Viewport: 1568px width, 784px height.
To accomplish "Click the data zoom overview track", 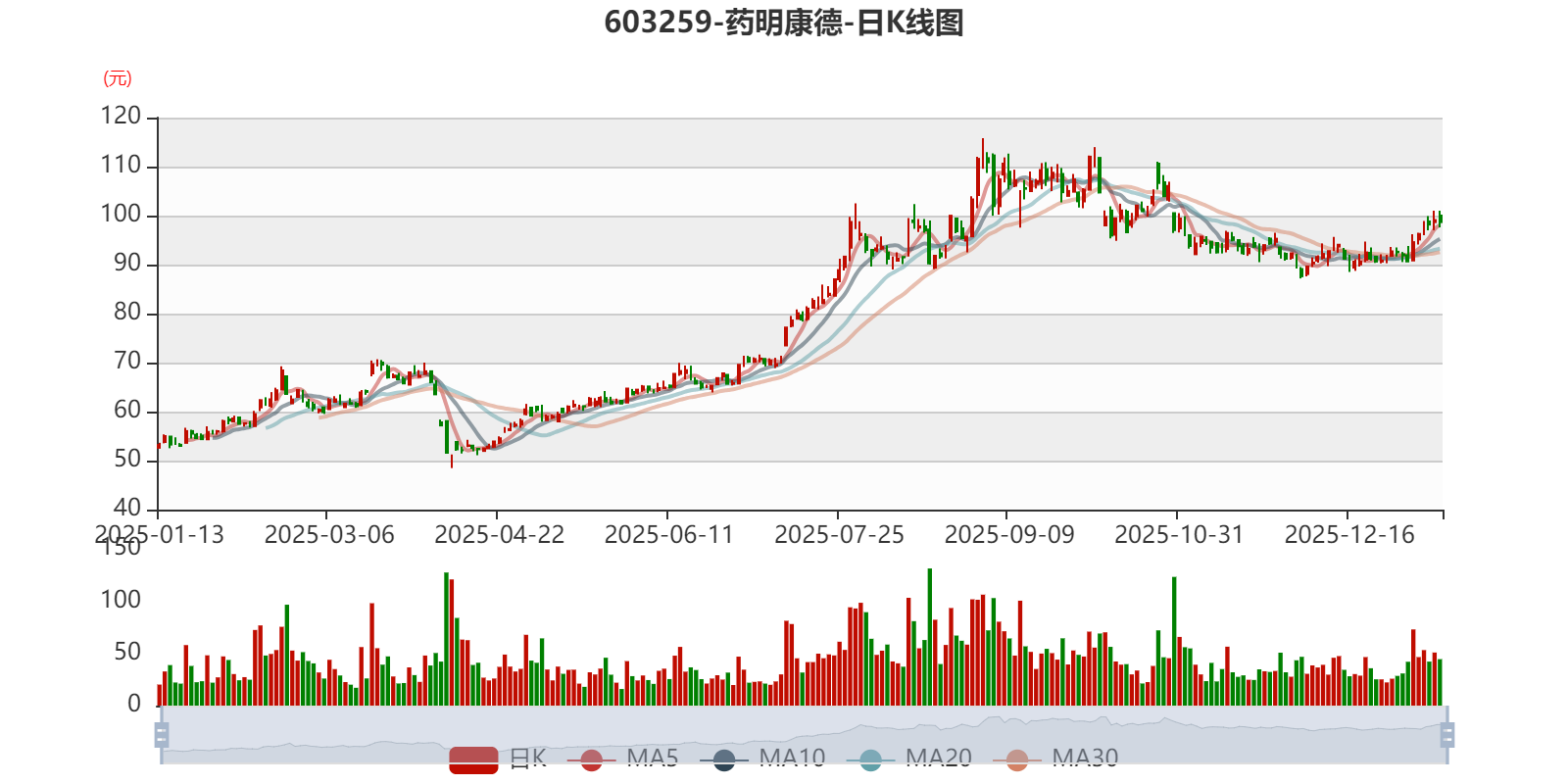I will tap(804, 734).
